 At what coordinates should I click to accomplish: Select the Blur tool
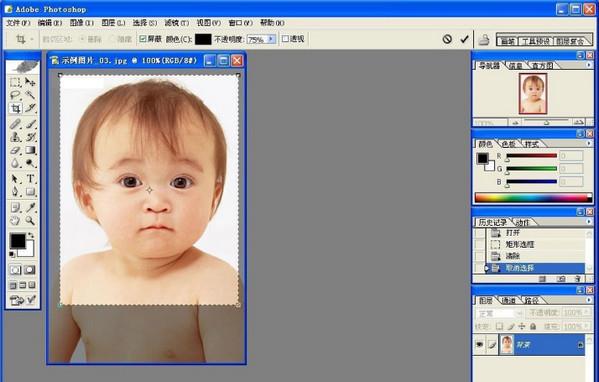pos(15,163)
